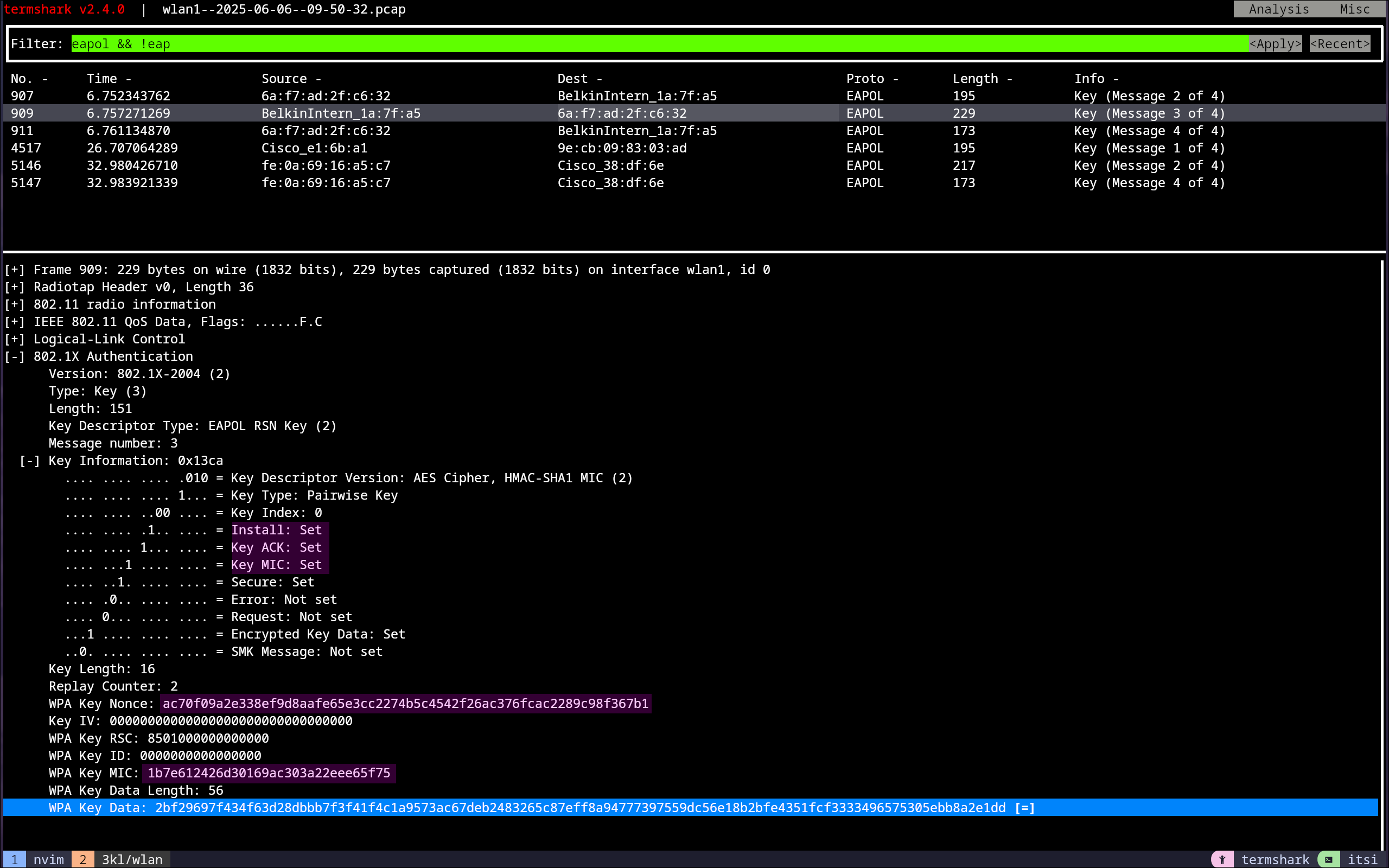Select the Type: Key (3) line
1389x868 pixels.
[x=98, y=391]
